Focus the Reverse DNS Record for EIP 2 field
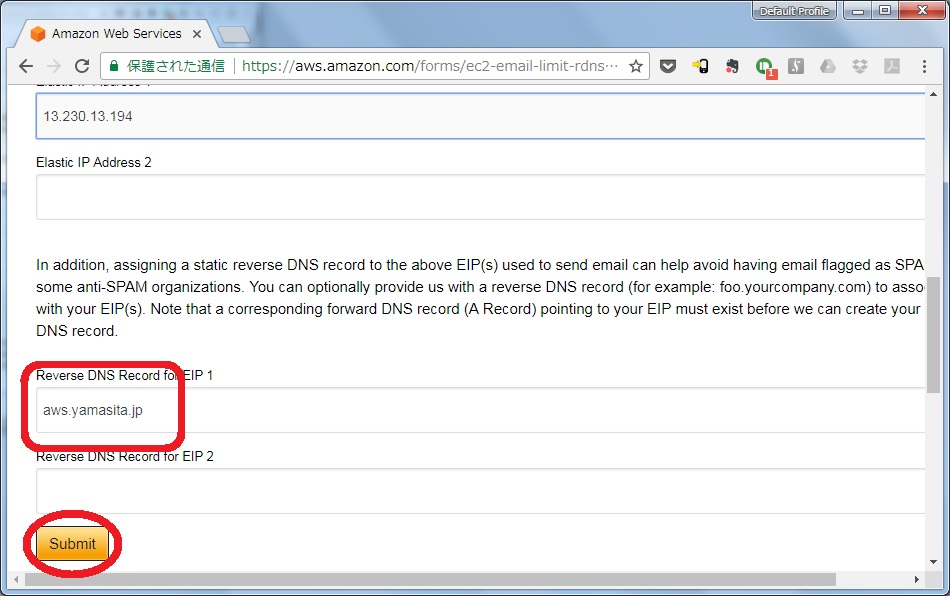This screenshot has height=596, width=950. tap(480, 491)
